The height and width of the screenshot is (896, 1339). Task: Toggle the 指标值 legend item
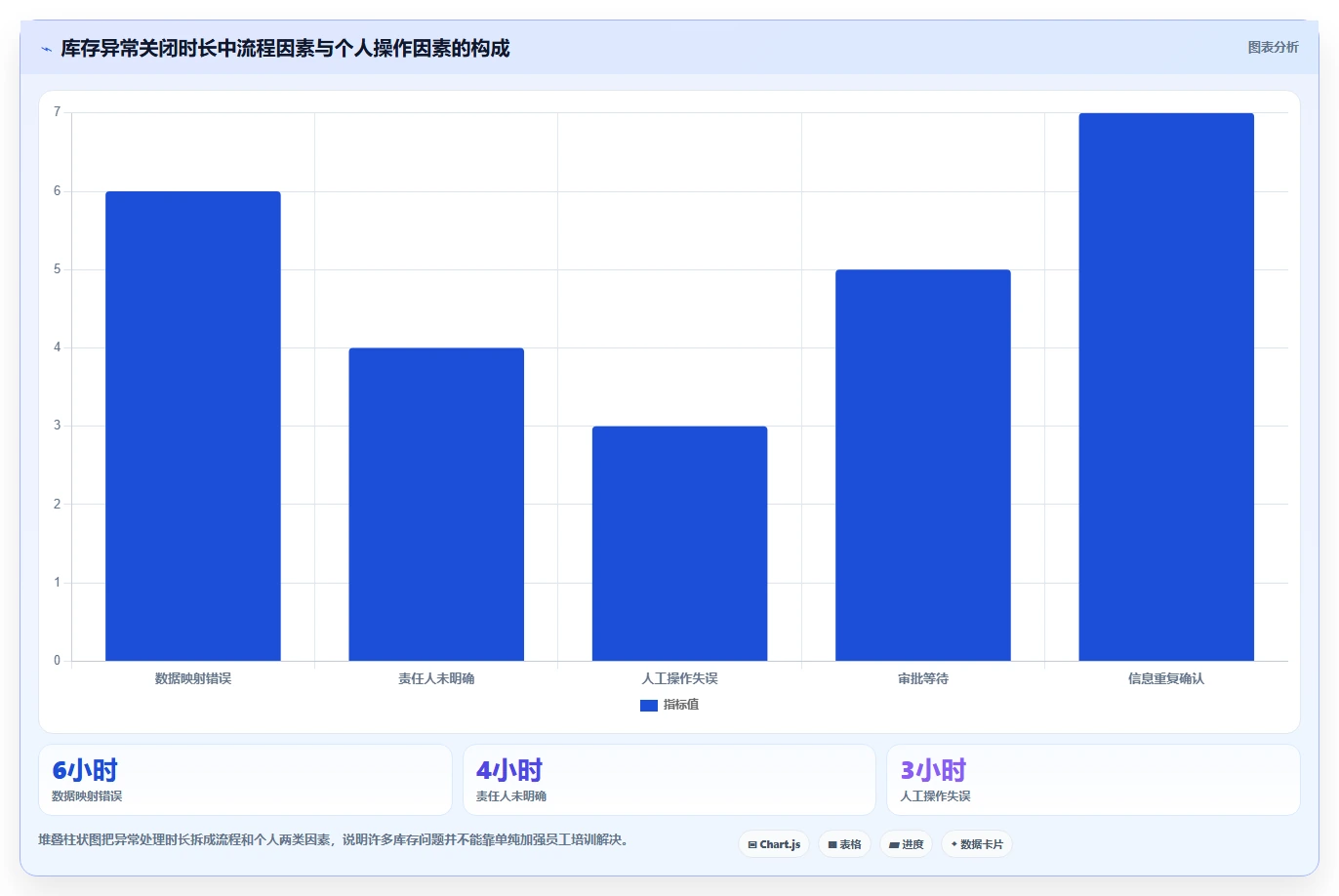click(x=669, y=705)
